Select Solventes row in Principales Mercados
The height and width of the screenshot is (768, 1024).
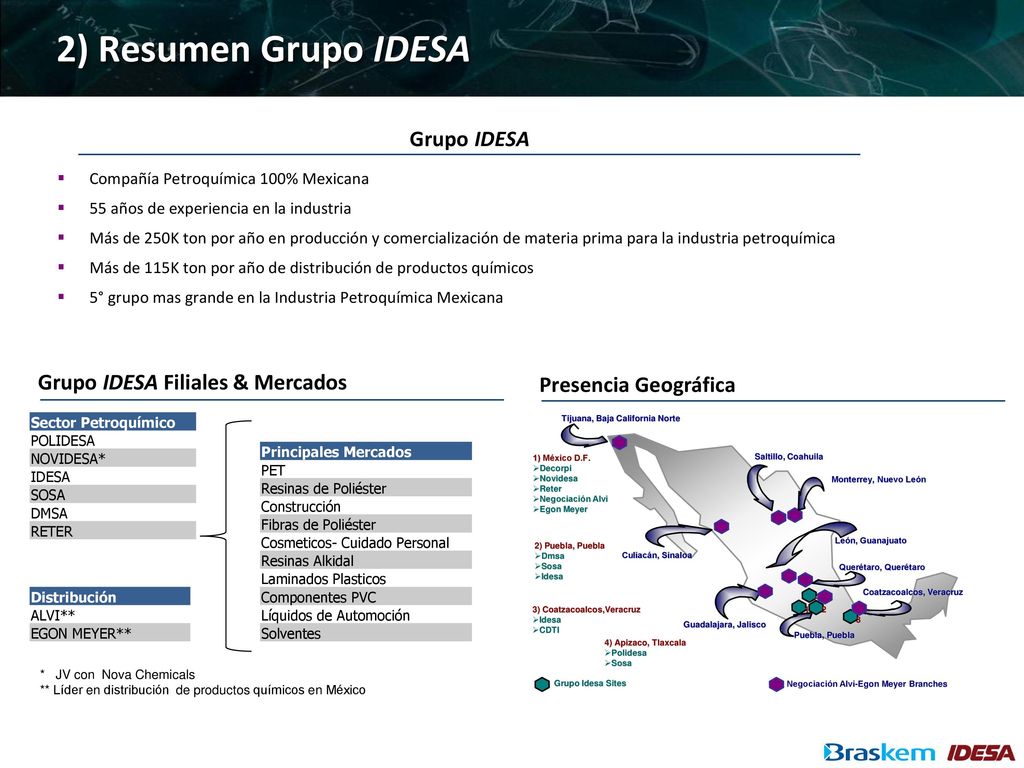pyautogui.click(x=366, y=633)
